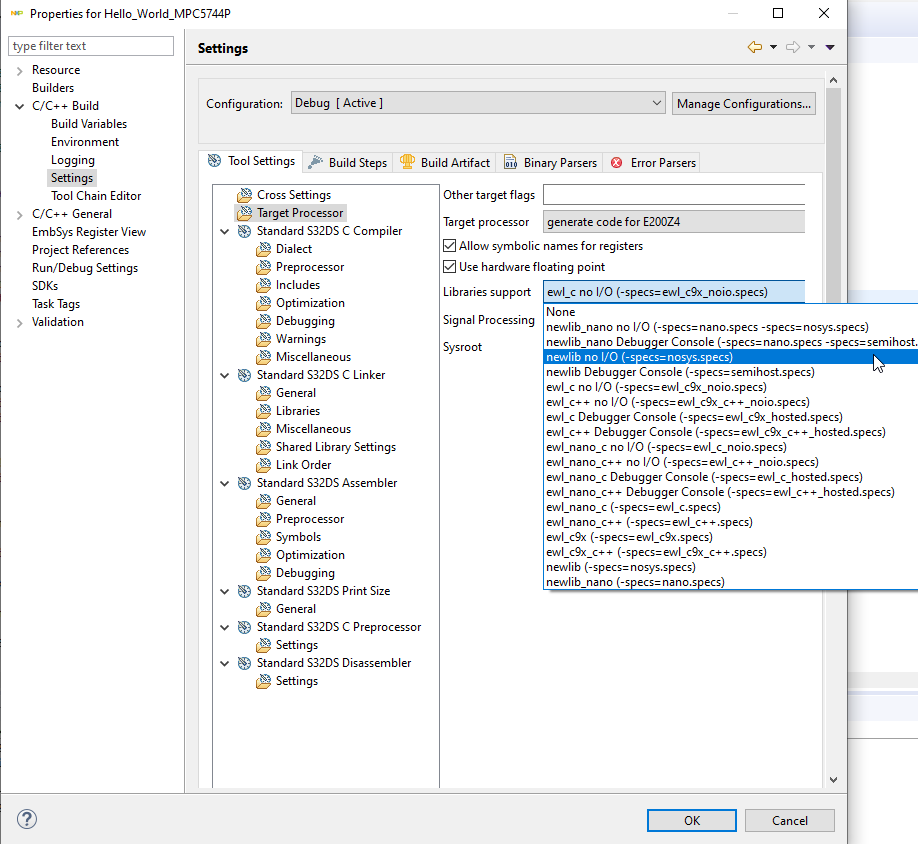The image size is (918, 844).
Task: Collapse the Standard S32DS Disassembler node
Action: point(225,664)
